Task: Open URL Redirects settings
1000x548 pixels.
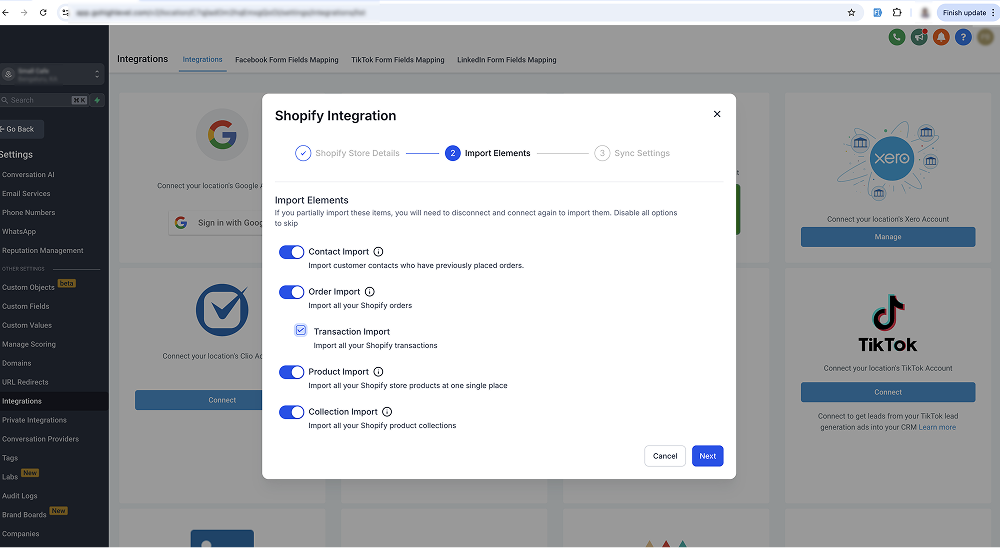Action: coord(25,383)
